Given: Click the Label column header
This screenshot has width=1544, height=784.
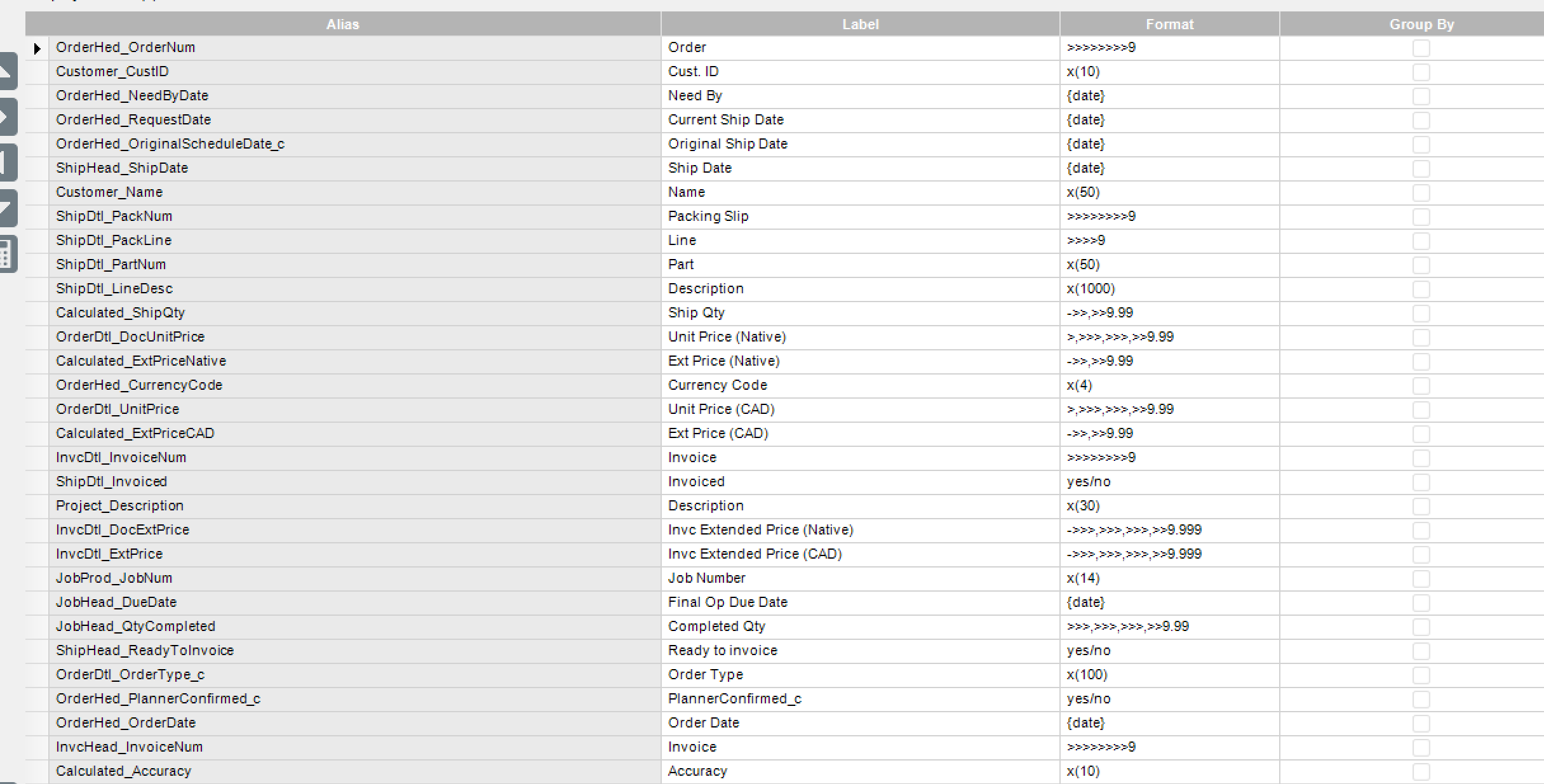Looking at the screenshot, I should (861, 24).
